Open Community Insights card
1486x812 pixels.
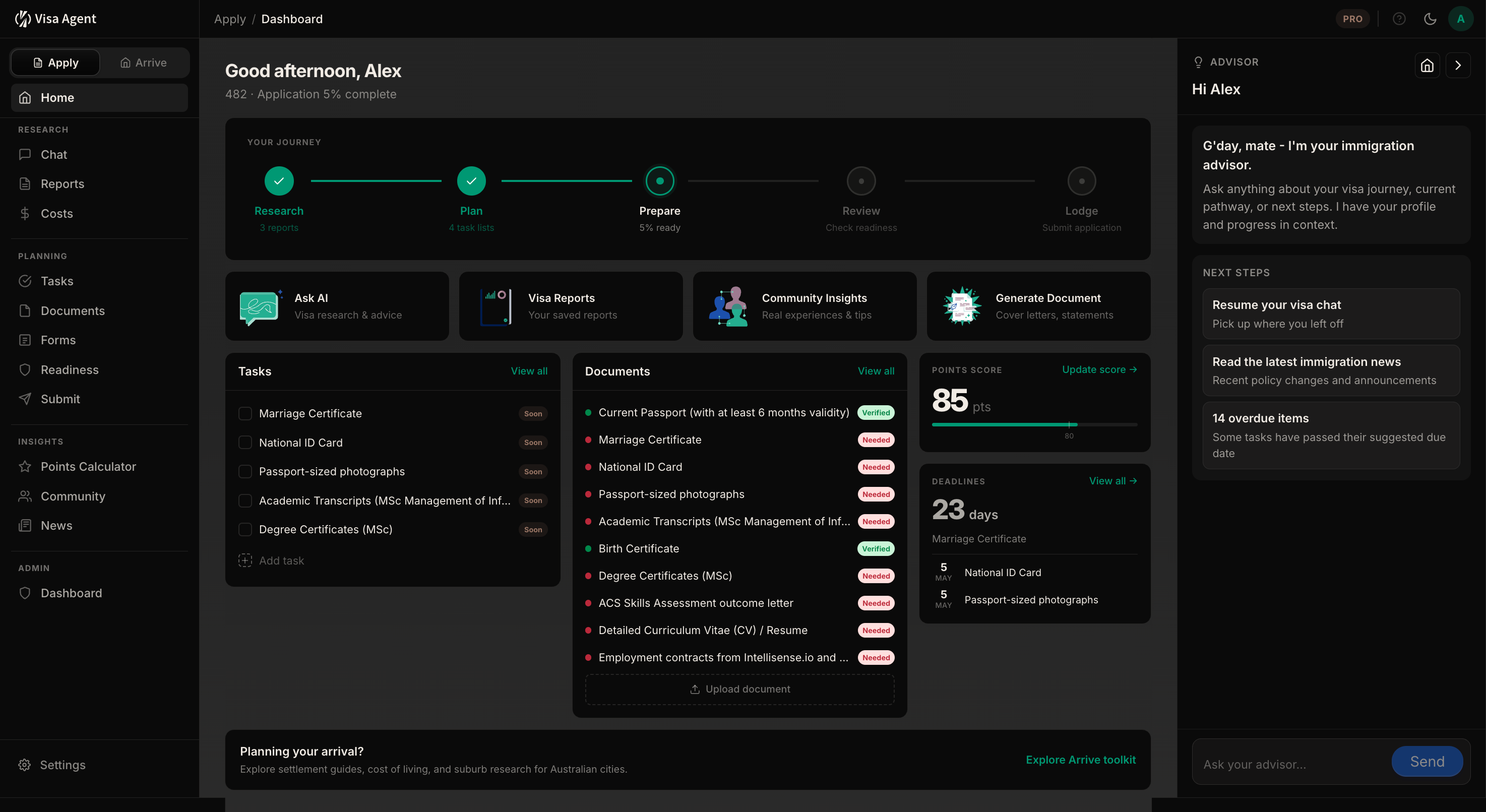pos(803,305)
